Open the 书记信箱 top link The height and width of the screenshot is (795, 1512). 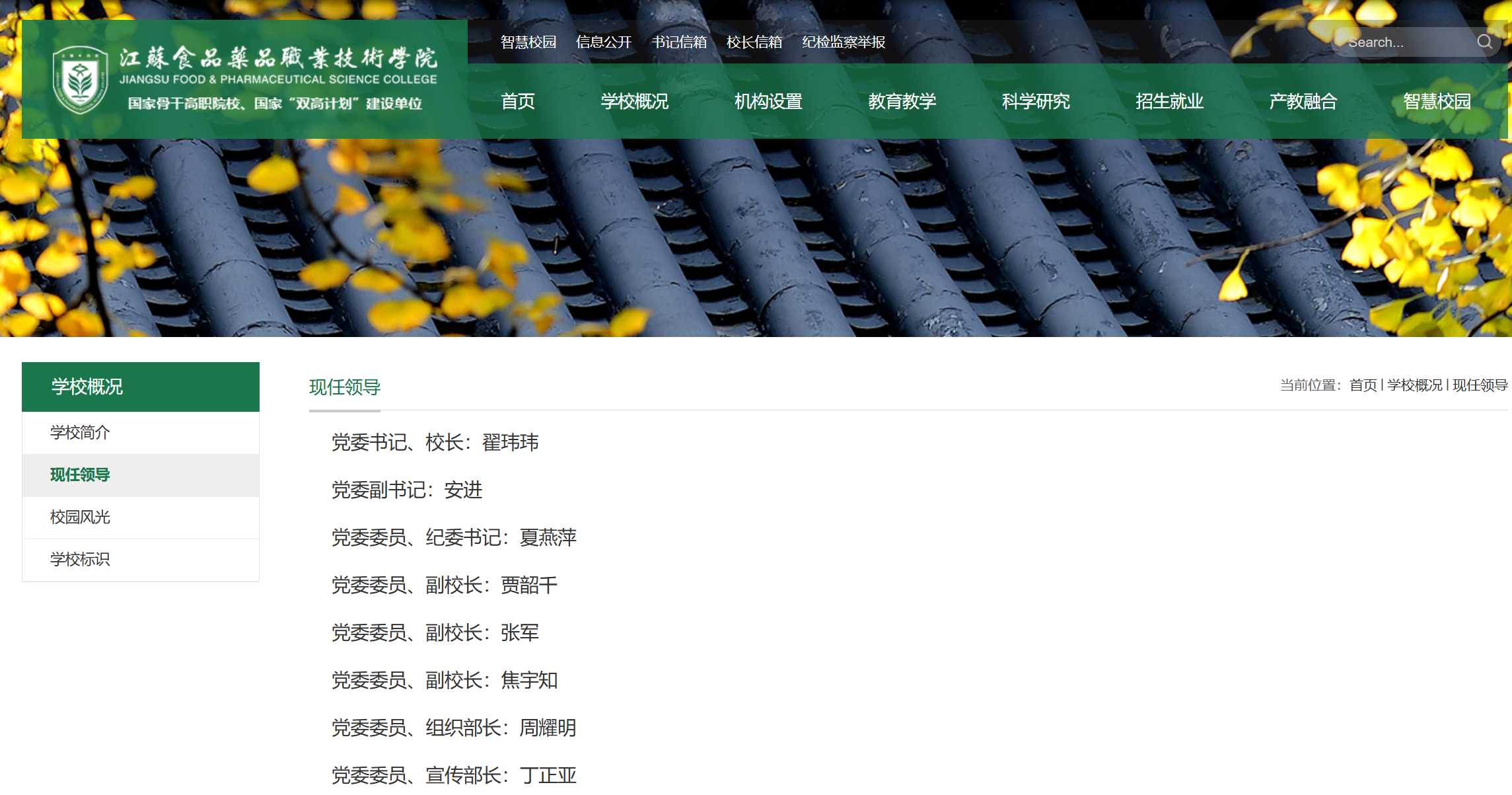pos(678,42)
